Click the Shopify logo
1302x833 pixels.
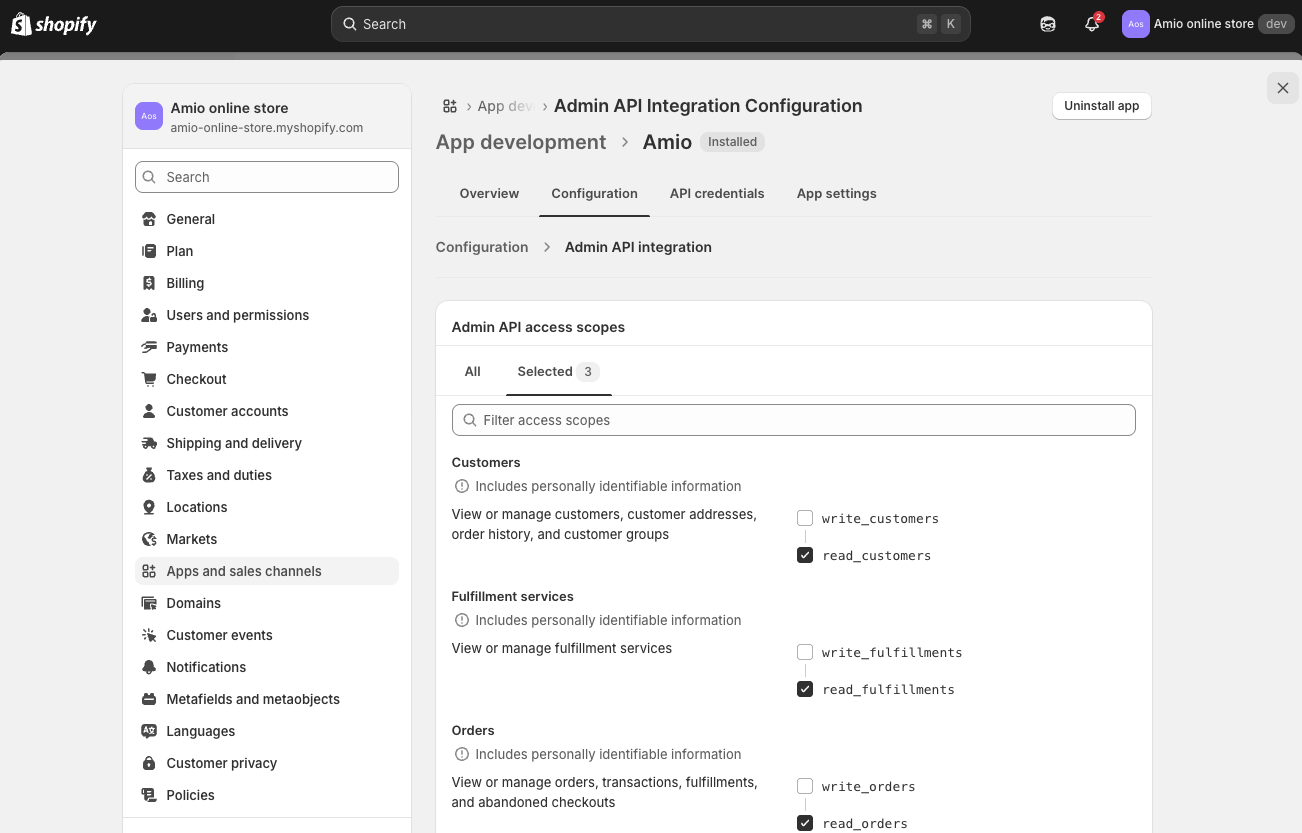[x=54, y=24]
